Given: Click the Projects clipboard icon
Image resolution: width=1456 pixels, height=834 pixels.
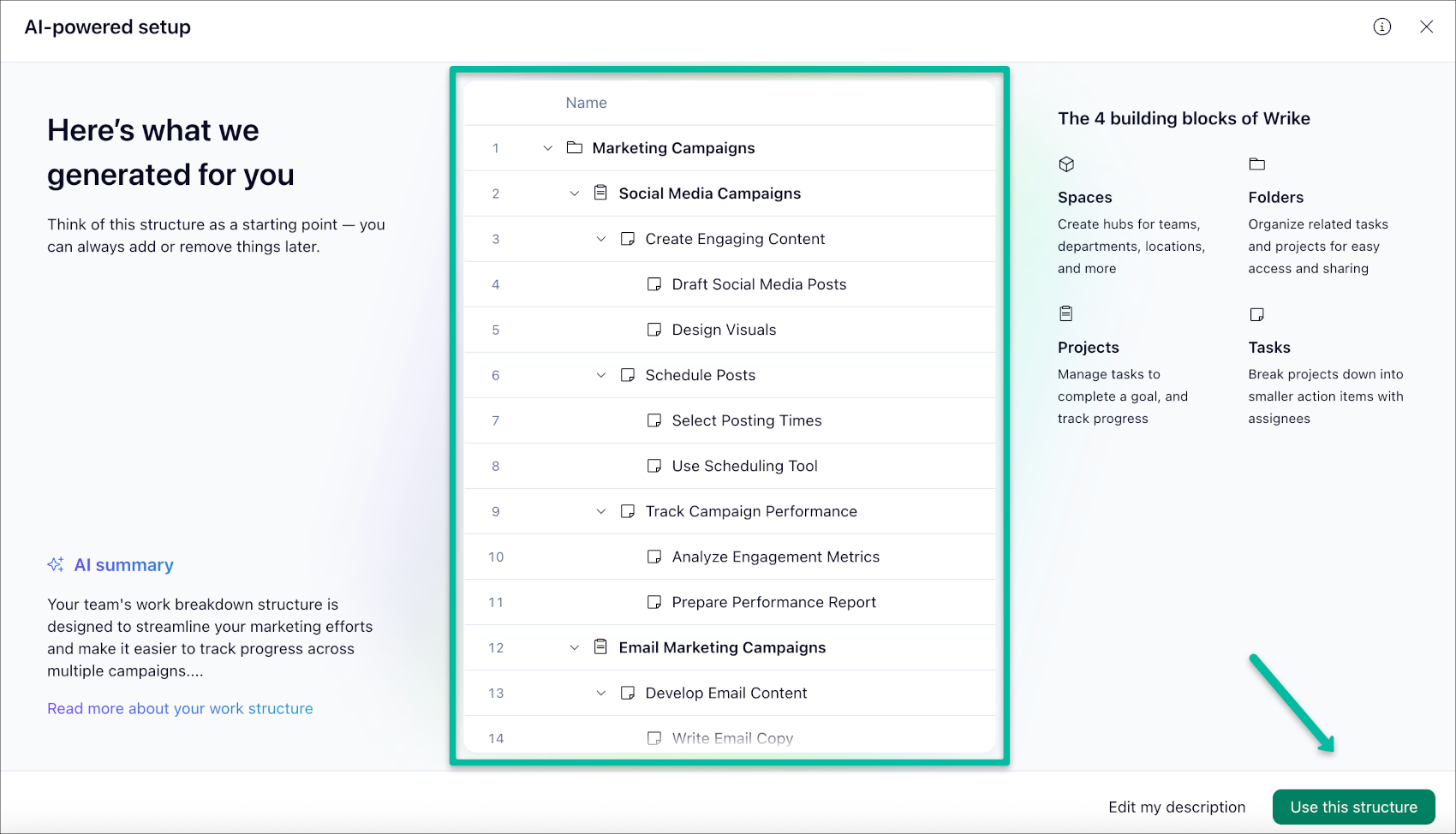Looking at the screenshot, I should 1066,314.
